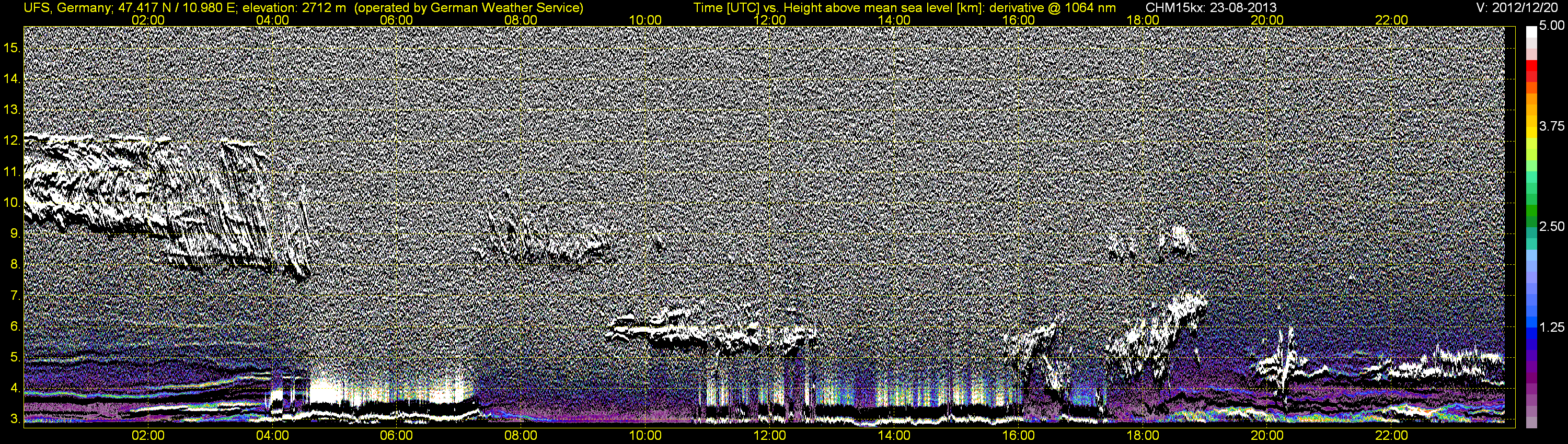Click the '22:00' tick on the lower time axis
This screenshot has width=1568, height=444.
[1391, 436]
